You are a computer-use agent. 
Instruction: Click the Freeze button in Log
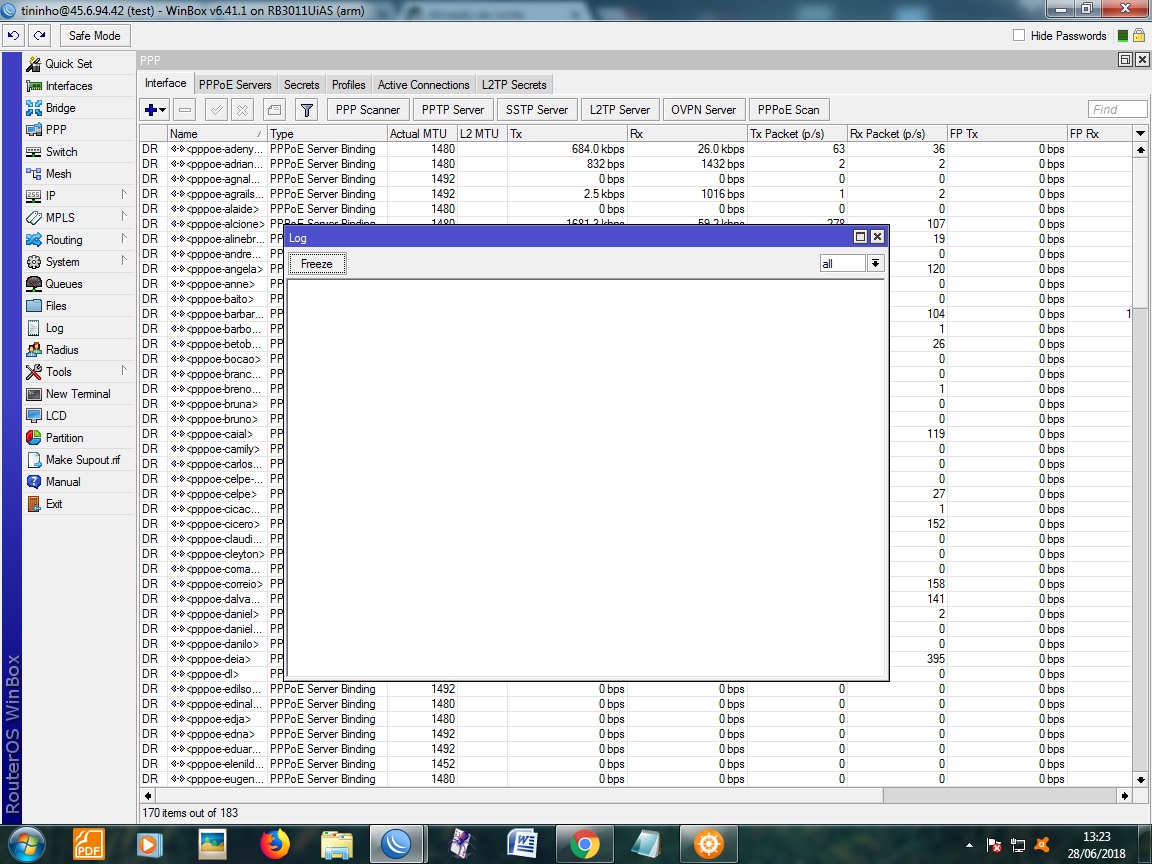[317, 264]
